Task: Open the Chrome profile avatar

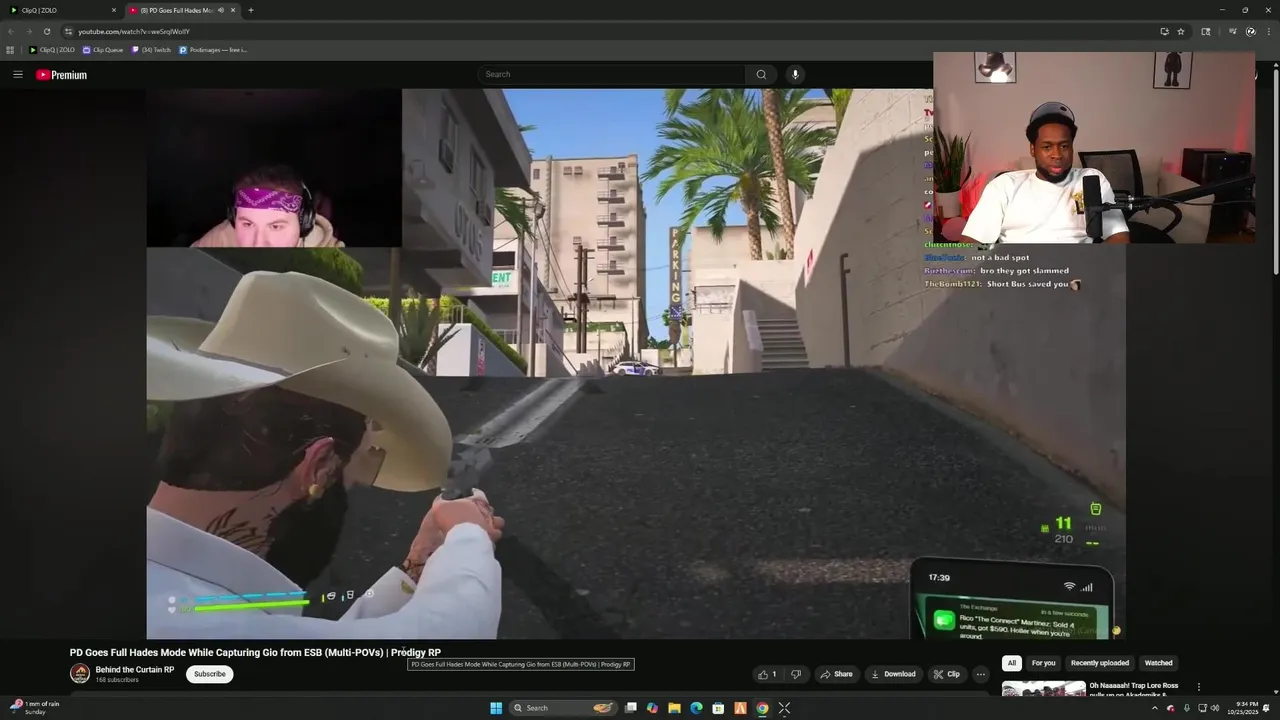Action: coord(1250,31)
